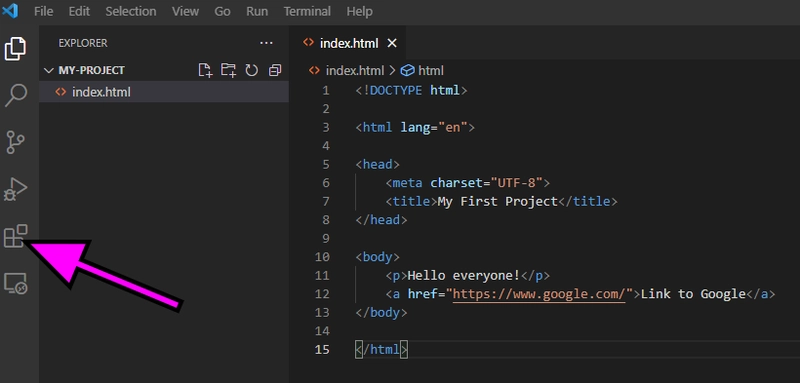This screenshot has height=383, width=800.
Task: Open the View menu
Action: [x=185, y=11]
